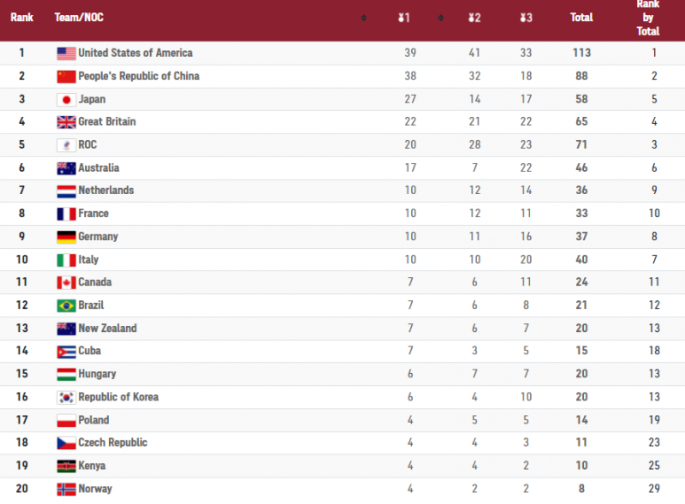
Task: Sort table by Total column header
Action: tap(581, 17)
